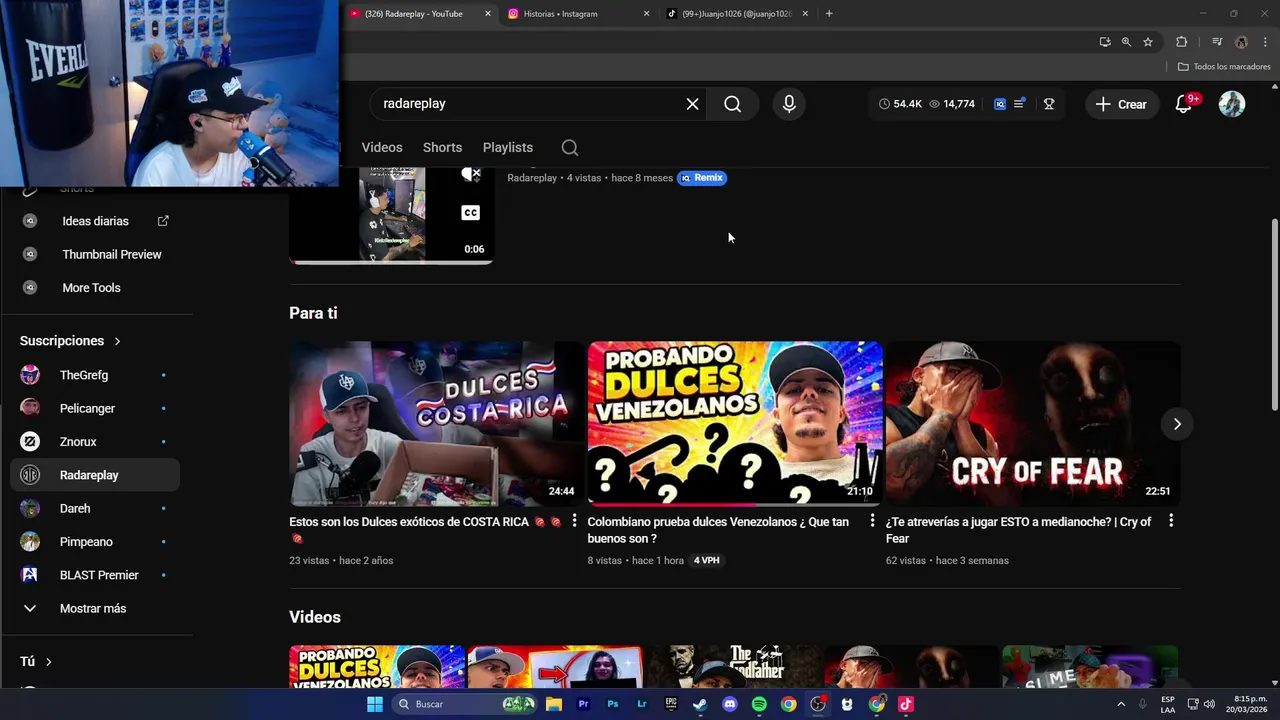Open the vidIQ list menu icon
The width and height of the screenshot is (1280, 720).
point(1019,104)
